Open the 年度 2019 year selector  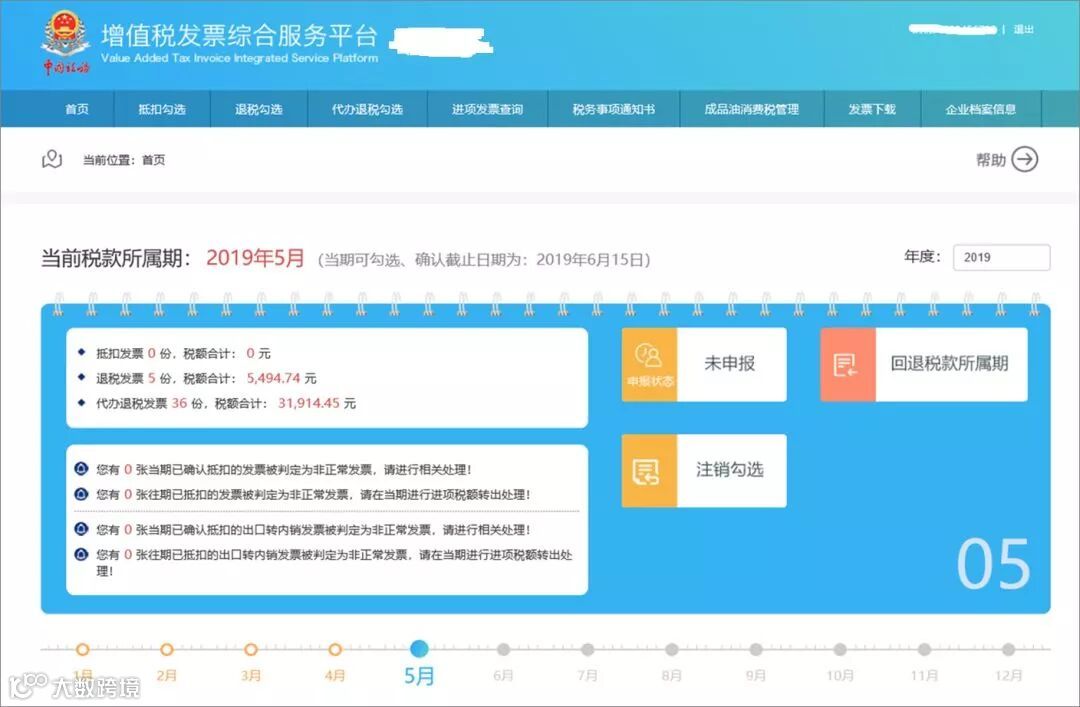tap(1001, 257)
